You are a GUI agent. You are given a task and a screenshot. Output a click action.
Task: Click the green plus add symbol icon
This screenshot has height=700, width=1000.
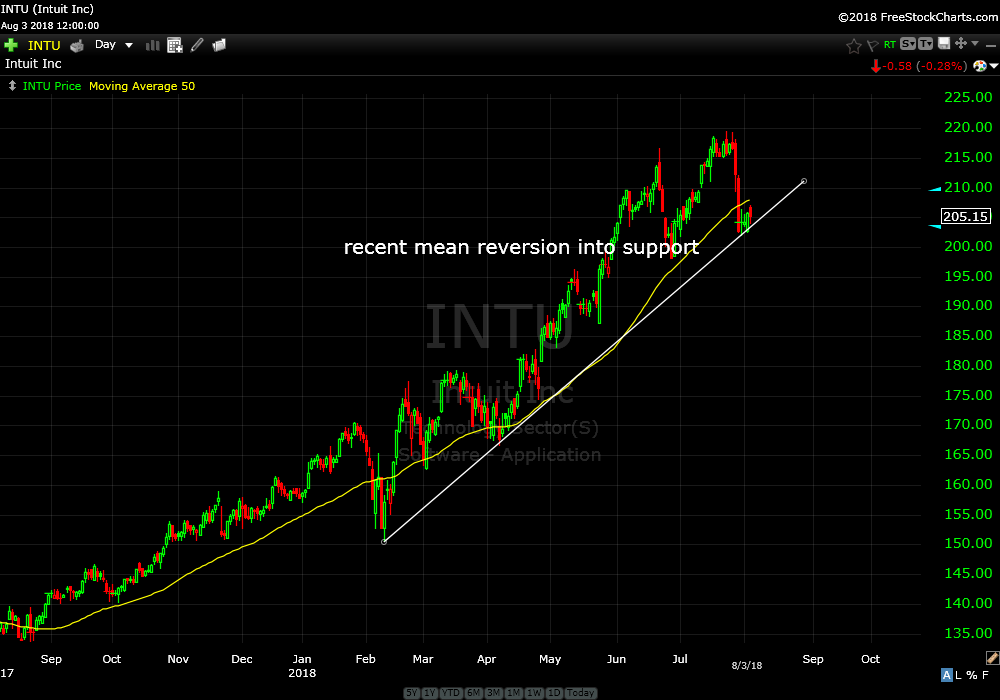pos(11,45)
